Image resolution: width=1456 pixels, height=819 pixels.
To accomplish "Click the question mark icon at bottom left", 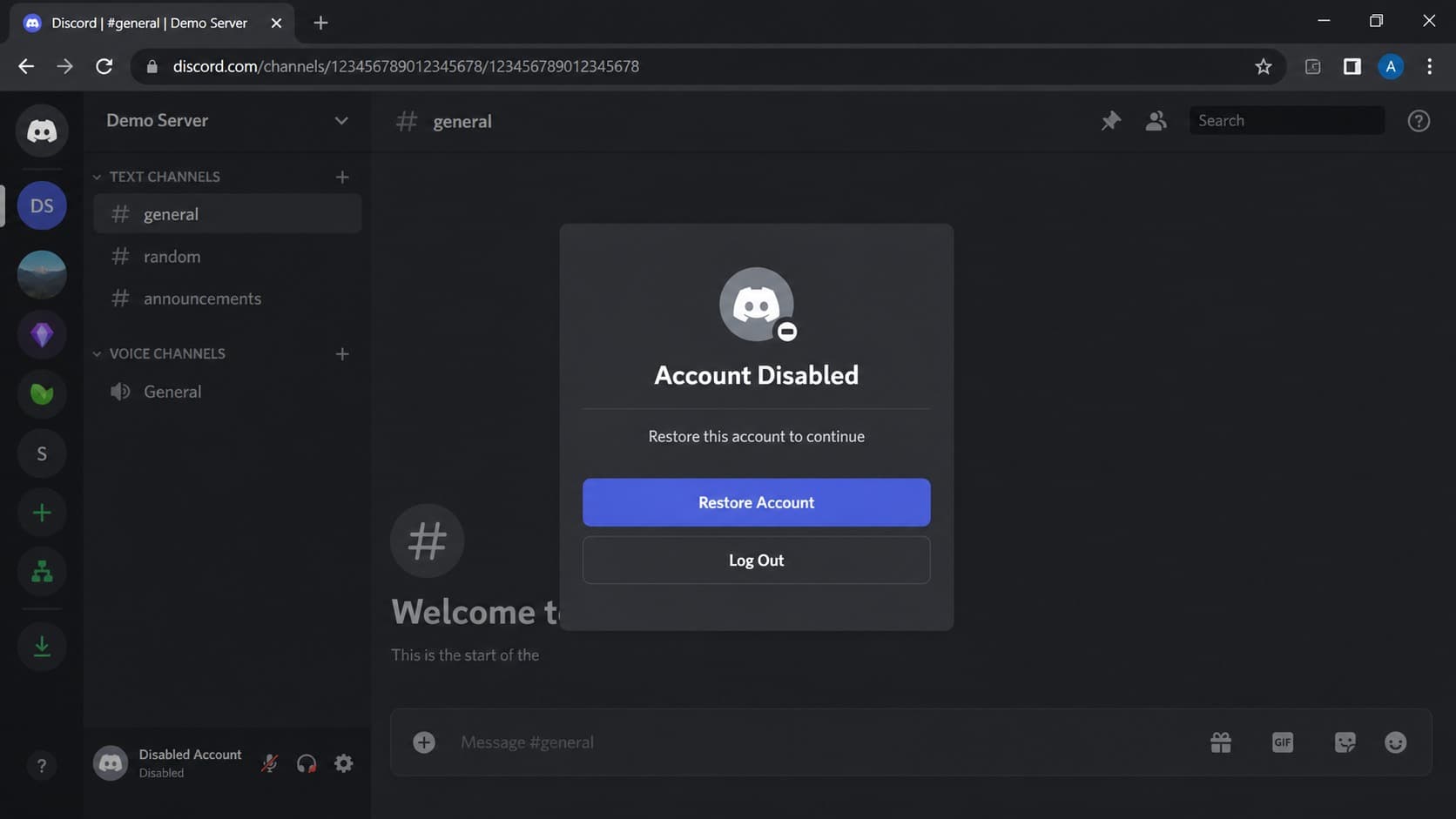I will tap(41, 766).
